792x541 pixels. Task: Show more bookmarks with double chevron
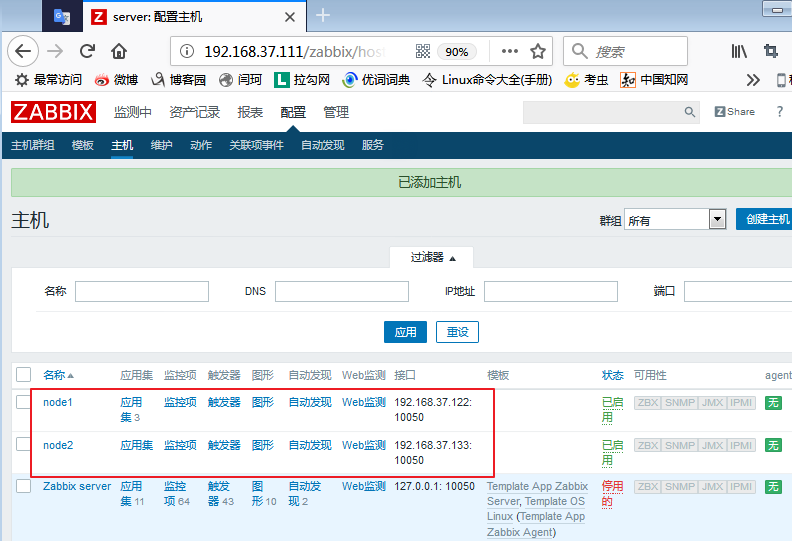[x=753, y=80]
